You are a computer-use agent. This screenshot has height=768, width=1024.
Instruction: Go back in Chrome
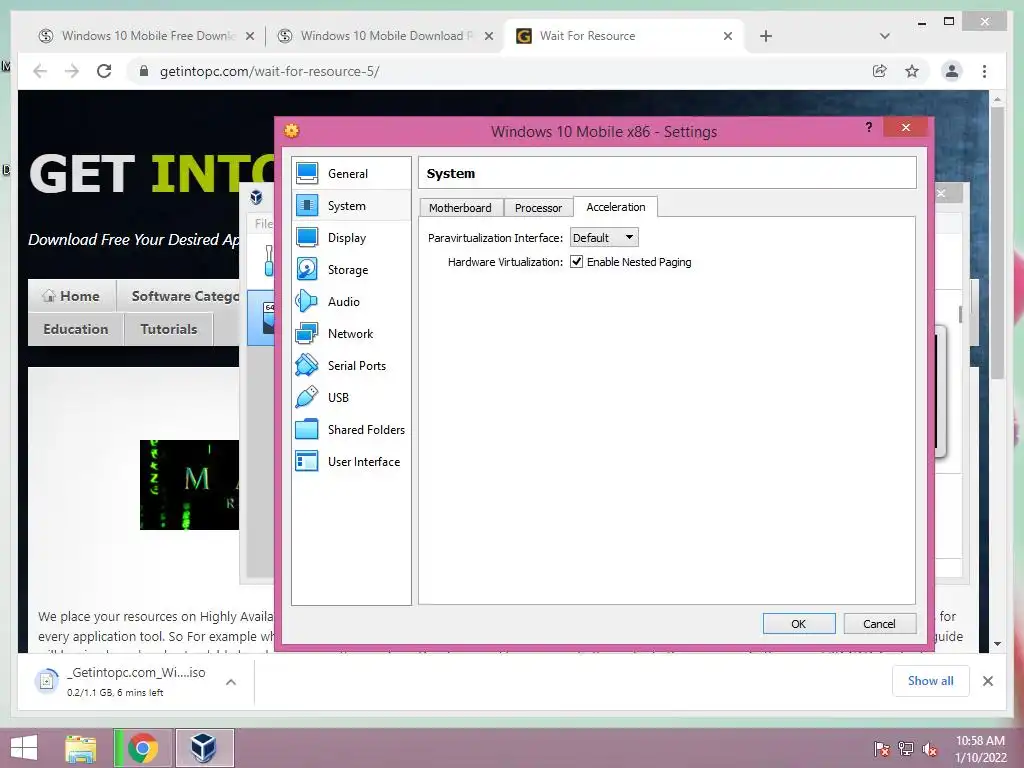[x=40, y=71]
